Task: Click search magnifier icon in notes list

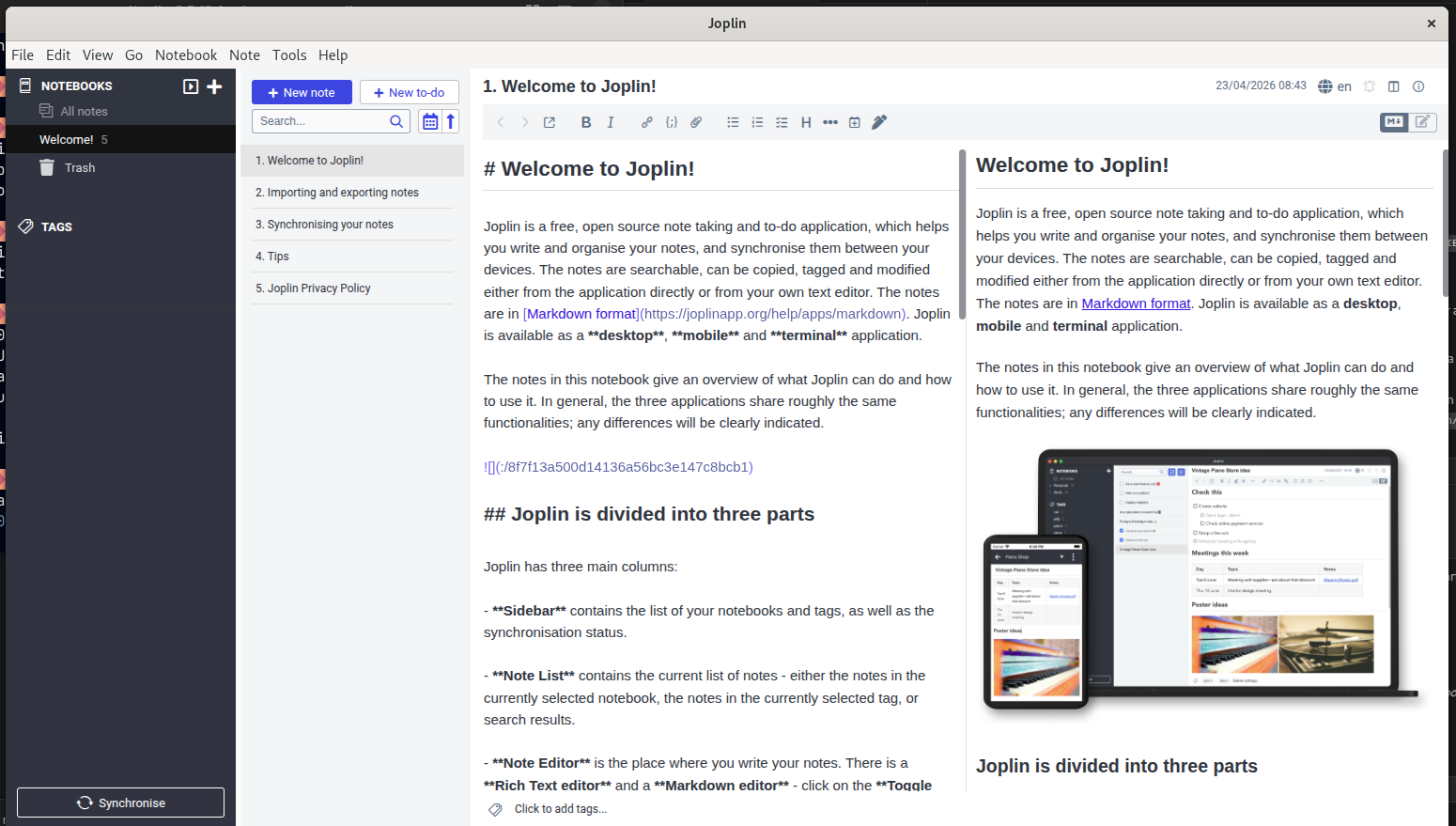Action: click(x=396, y=121)
